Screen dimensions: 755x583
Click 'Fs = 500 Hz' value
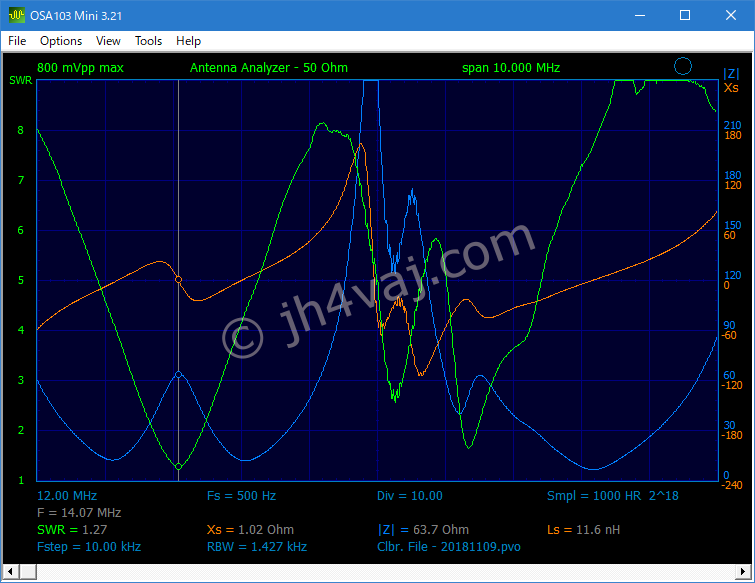[x=241, y=496]
